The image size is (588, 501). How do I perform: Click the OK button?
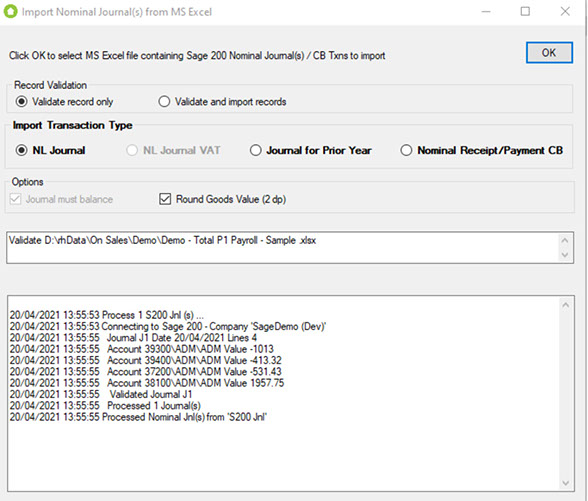(x=549, y=52)
